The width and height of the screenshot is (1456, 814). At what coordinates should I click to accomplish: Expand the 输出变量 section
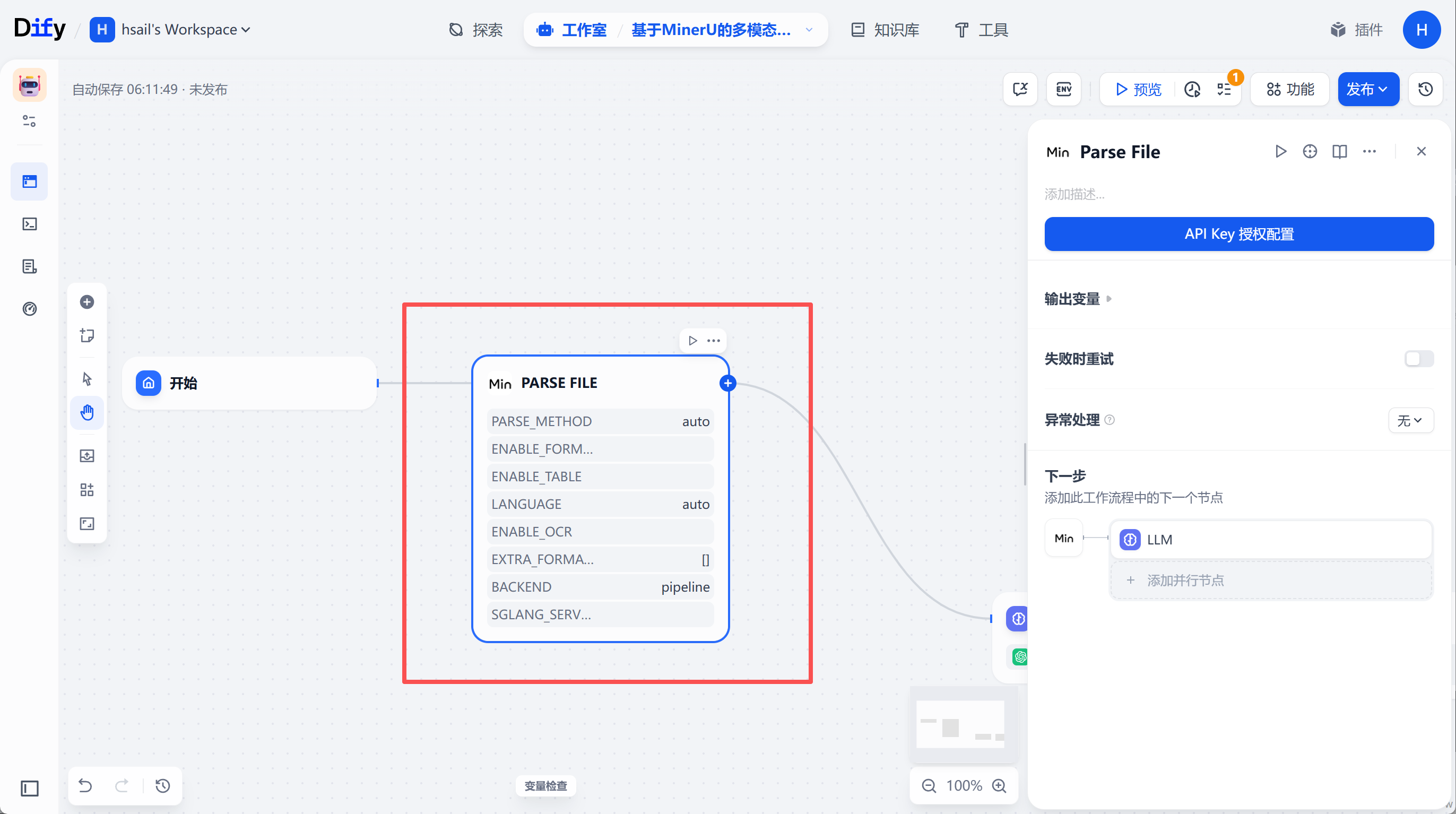1077,298
